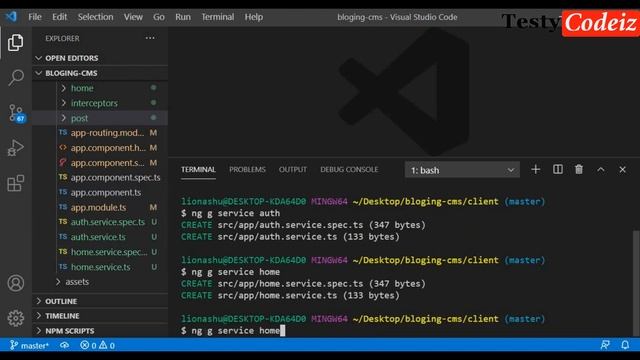This screenshot has width=640, height=360.
Task: Open auth.service.spec.ts file
Action: click(x=100, y=222)
